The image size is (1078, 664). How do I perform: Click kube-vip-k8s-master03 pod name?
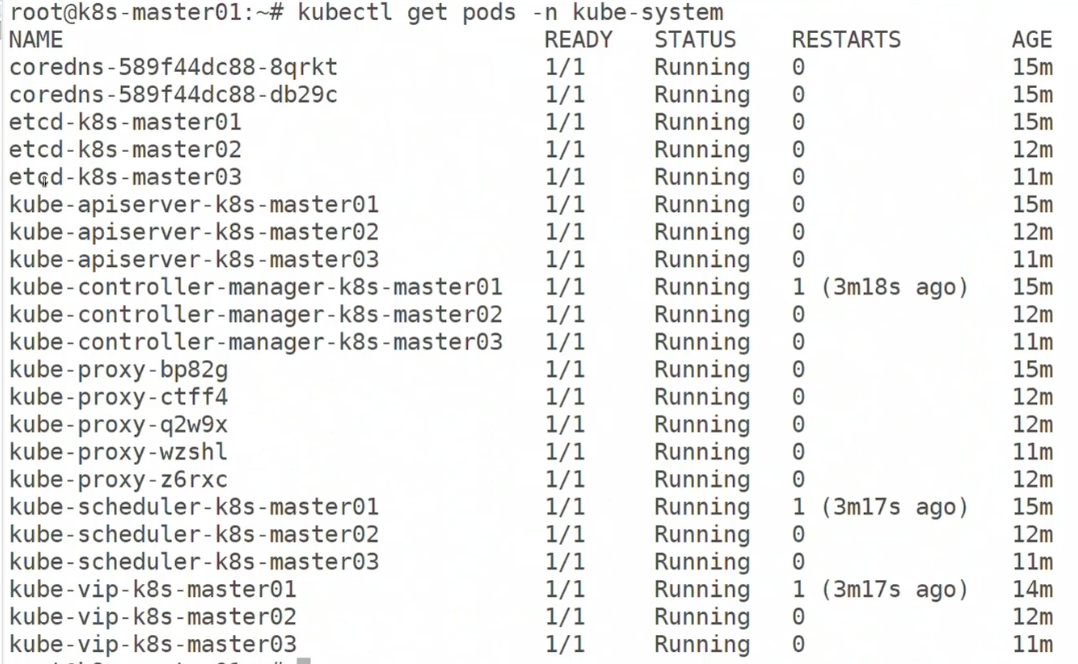point(153,645)
